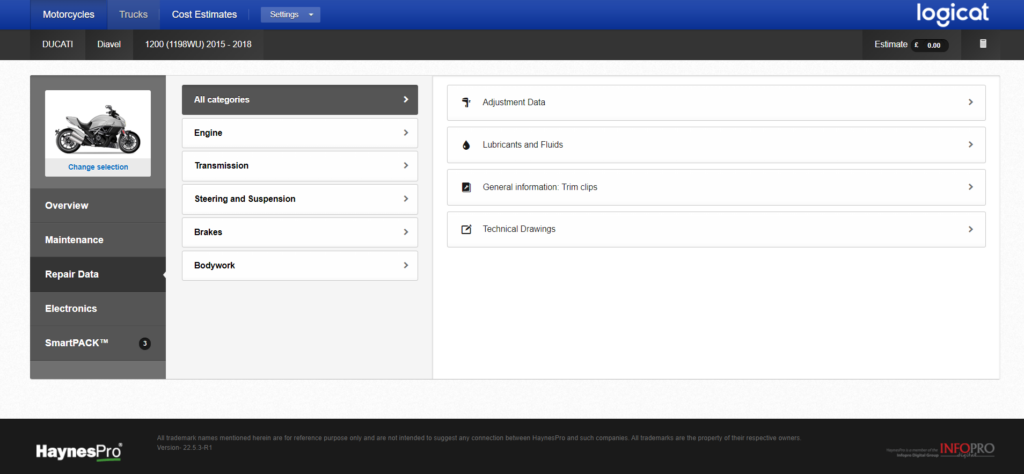Select the DUCATI breadcrumb

coord(57,45)
